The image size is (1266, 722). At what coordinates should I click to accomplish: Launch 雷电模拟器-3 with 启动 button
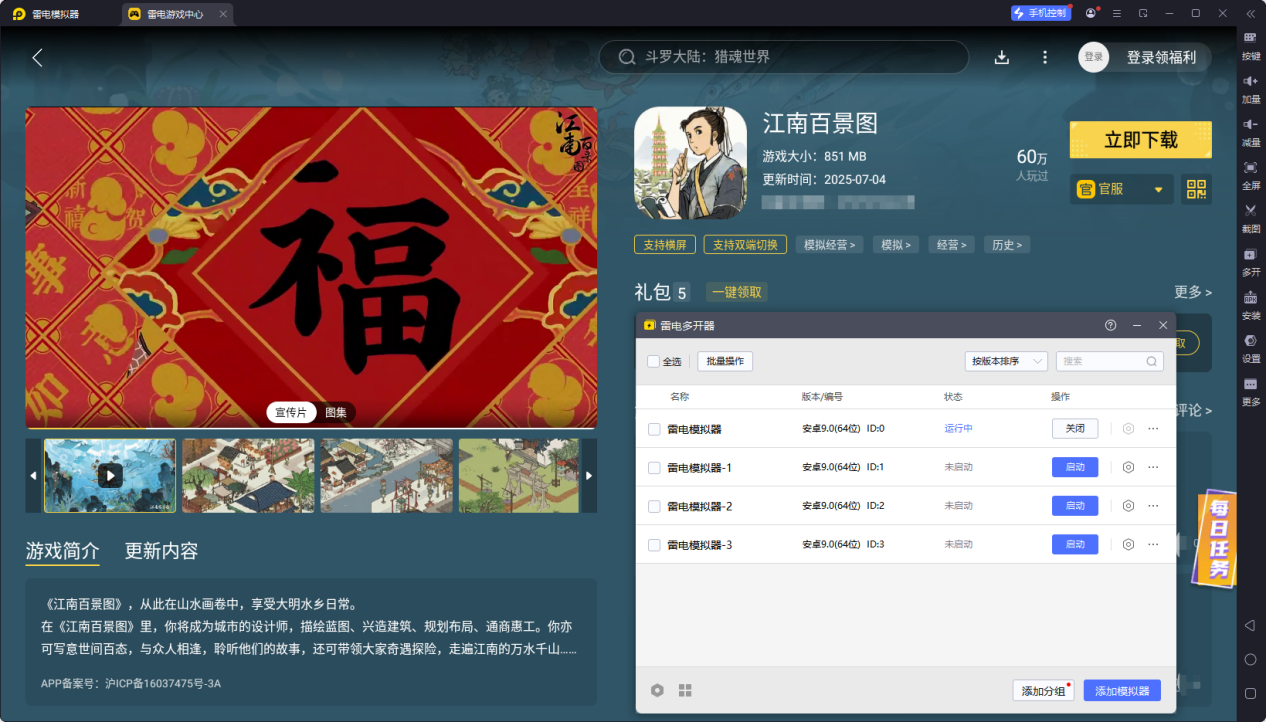coord(1075,544)
